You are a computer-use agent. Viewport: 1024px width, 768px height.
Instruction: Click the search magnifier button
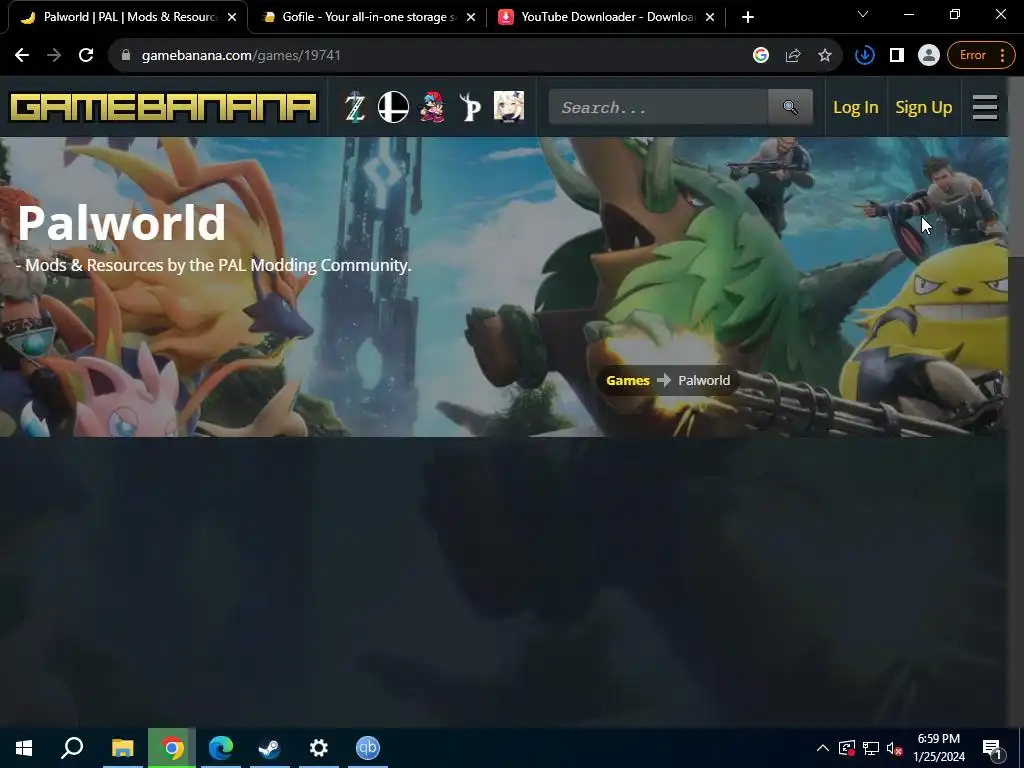click(x=790, y=107)
